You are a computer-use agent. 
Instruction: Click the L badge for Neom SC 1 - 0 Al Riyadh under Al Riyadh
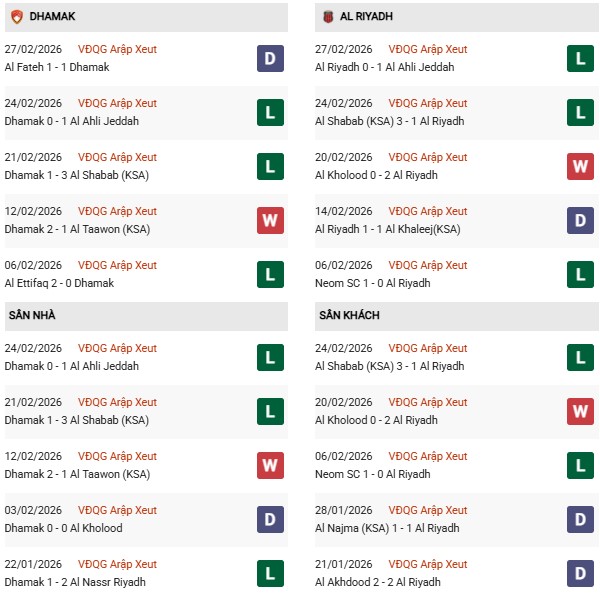[580, 274]
